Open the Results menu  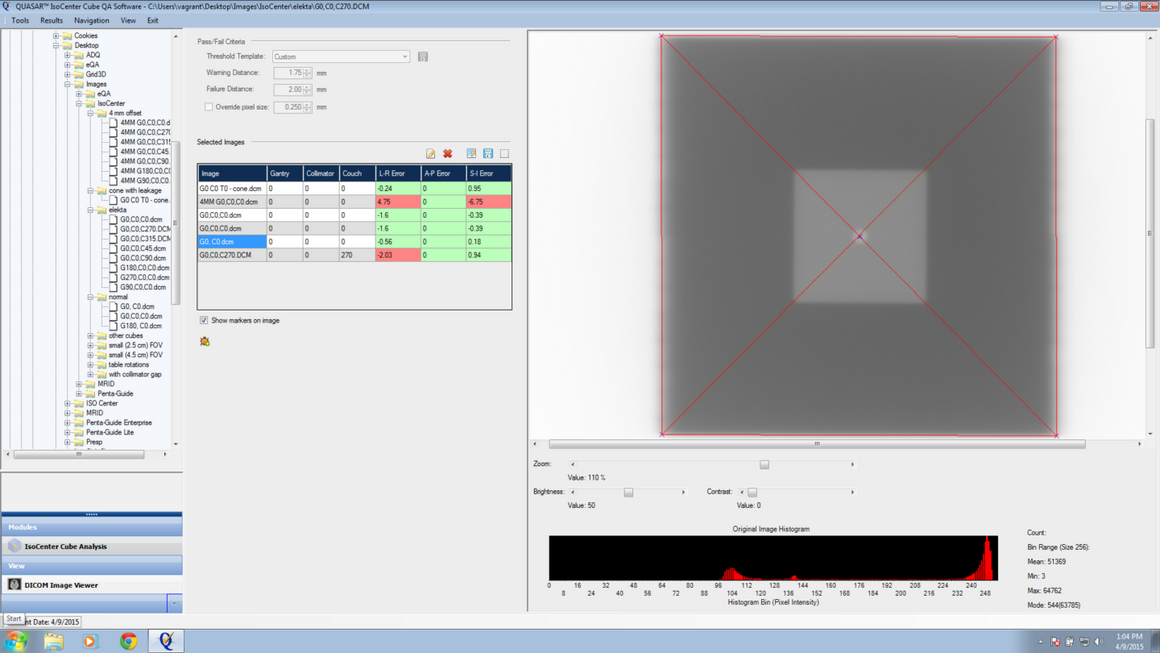pyautogui.click(x=51, y=20)
